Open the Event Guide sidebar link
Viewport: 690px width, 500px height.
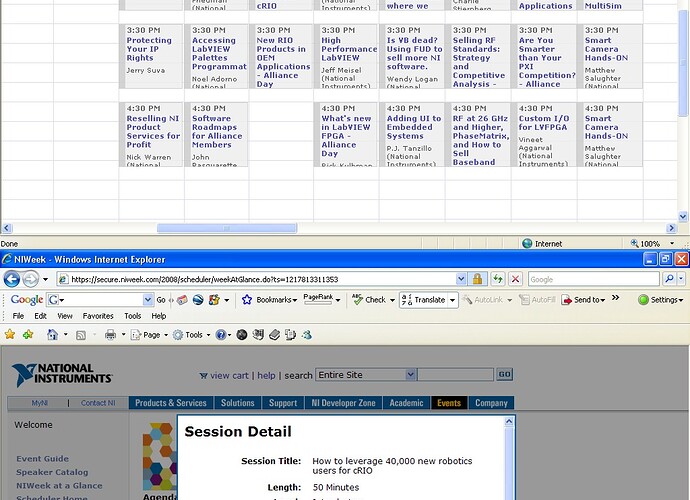(42, 459)
